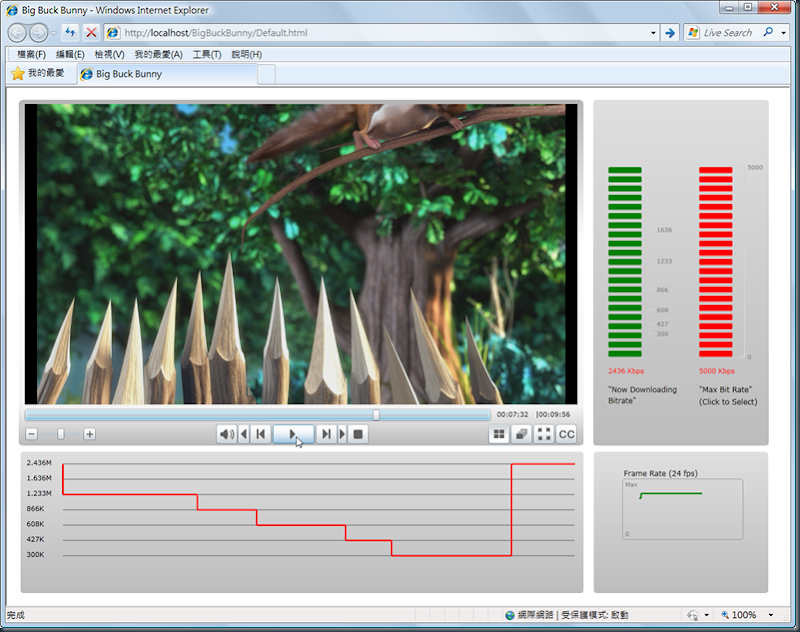The width and height of the screenshot is (800, 632).
Task: Skip to the previous chapter
Action: coord(260,434)
